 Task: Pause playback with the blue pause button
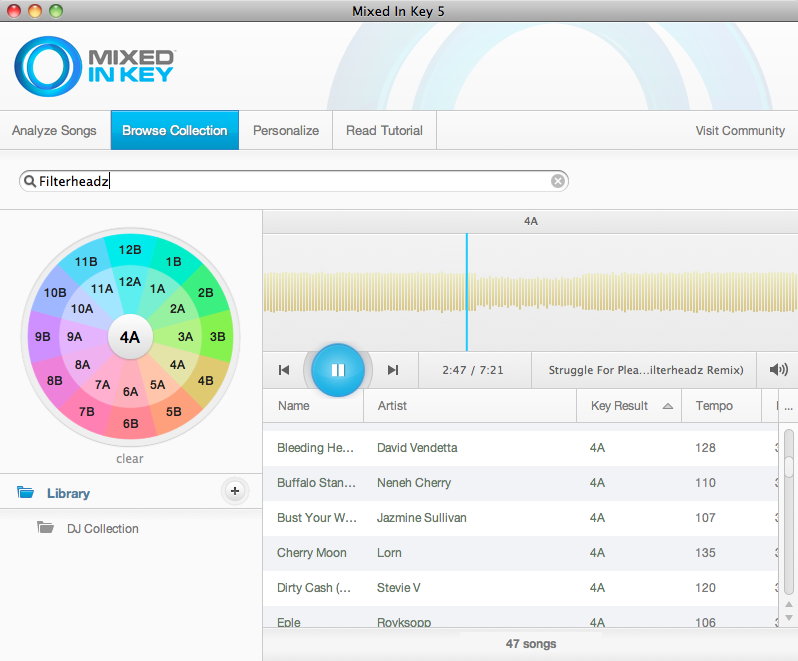tap(338, 370)
